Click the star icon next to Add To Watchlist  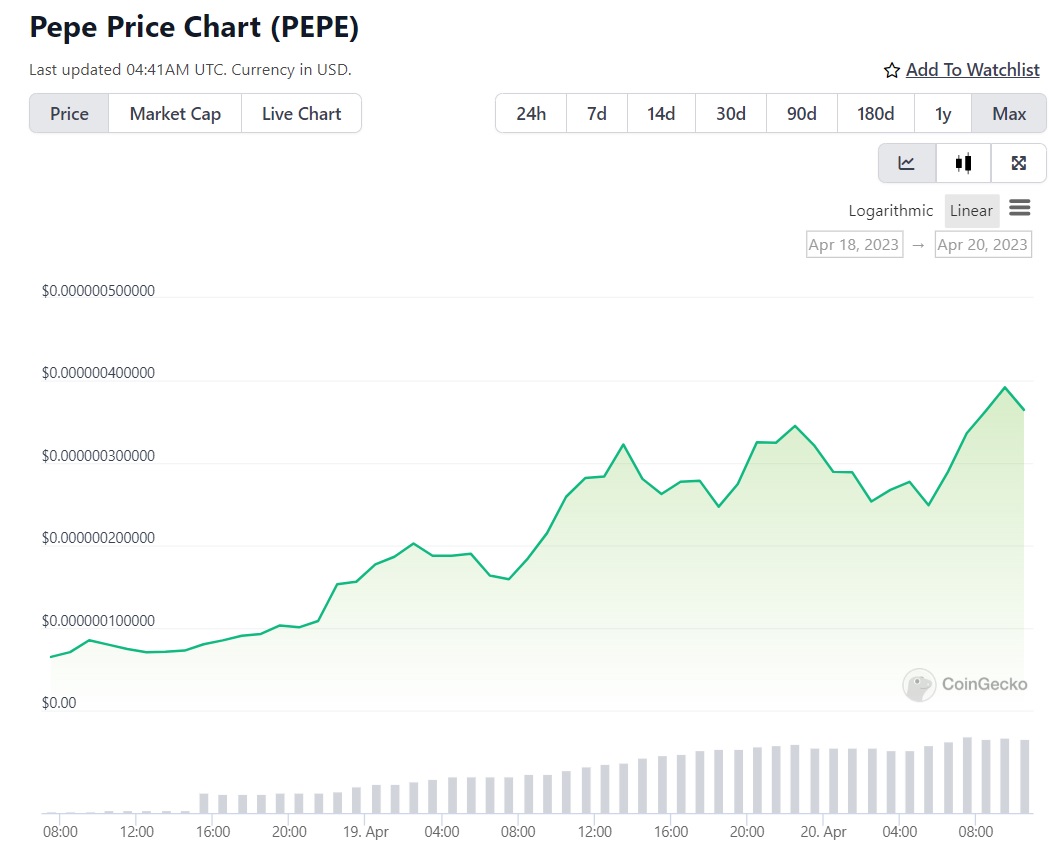[890, 70]
